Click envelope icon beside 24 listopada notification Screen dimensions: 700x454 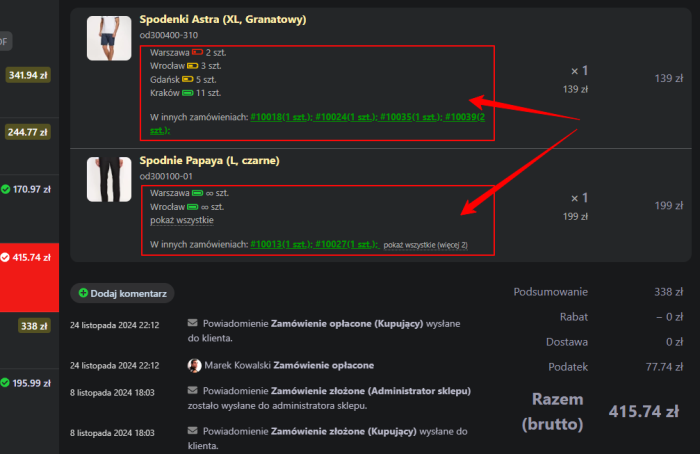point(193,323)
